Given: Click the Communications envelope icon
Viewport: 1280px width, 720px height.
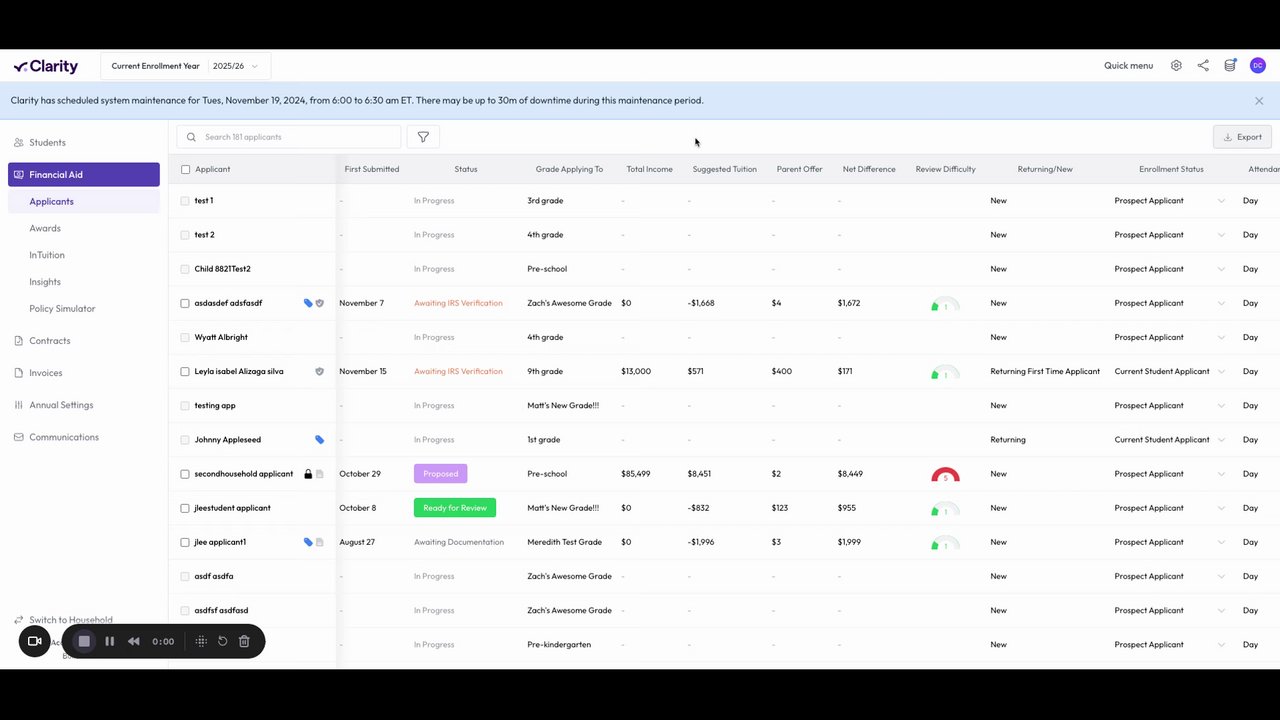Looking at the screenshot, I should [x=19, y=437].
